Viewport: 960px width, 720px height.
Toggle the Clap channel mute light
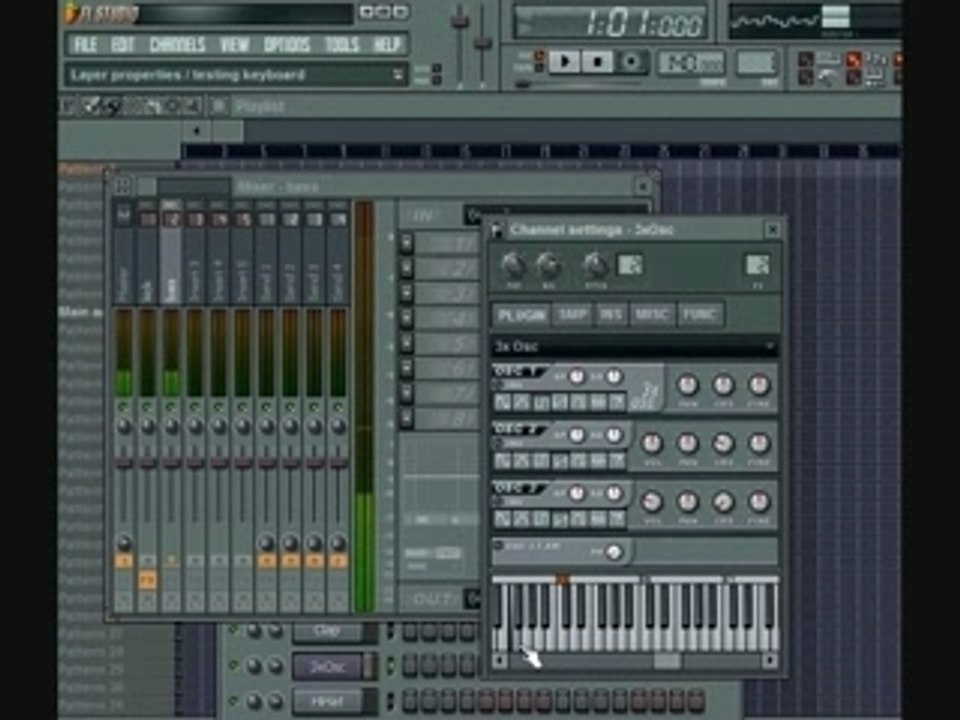click(233, 630)
